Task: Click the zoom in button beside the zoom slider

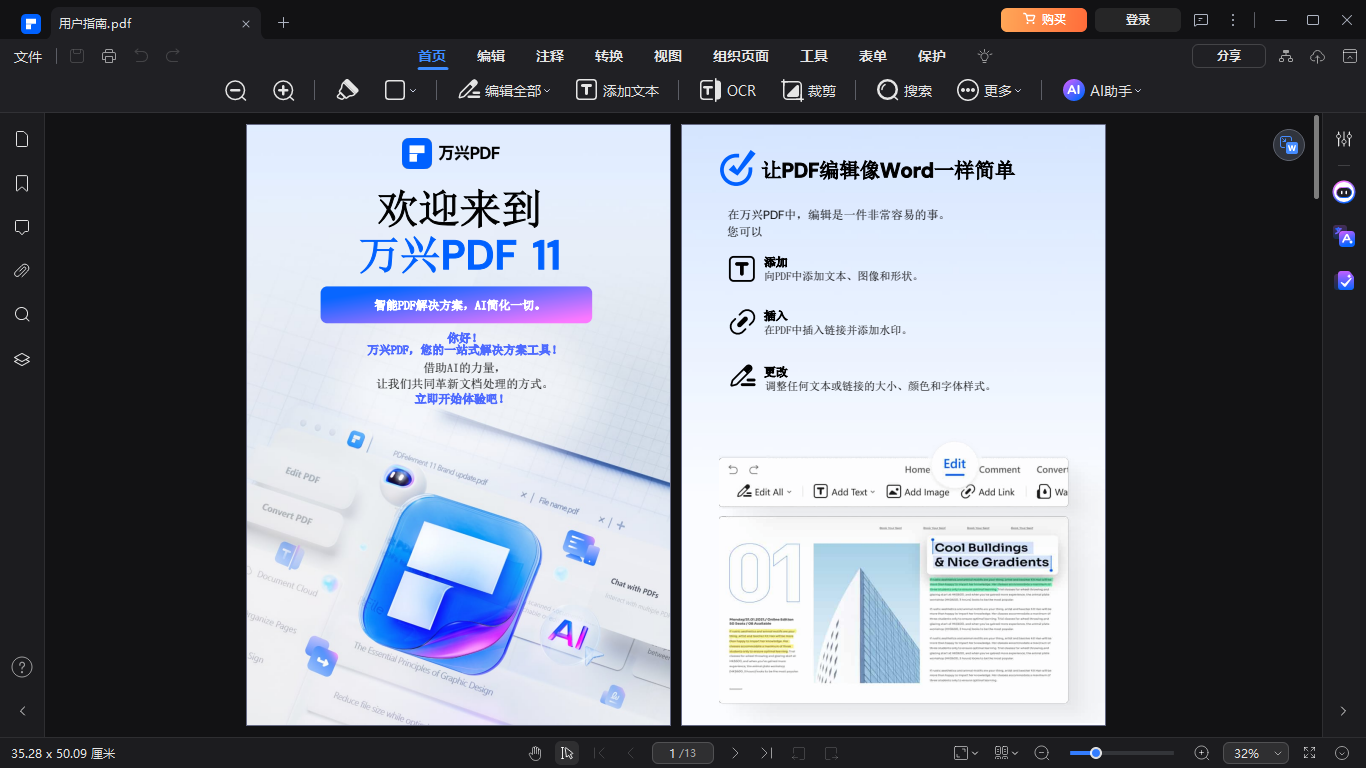Action: coord(1202,753)
